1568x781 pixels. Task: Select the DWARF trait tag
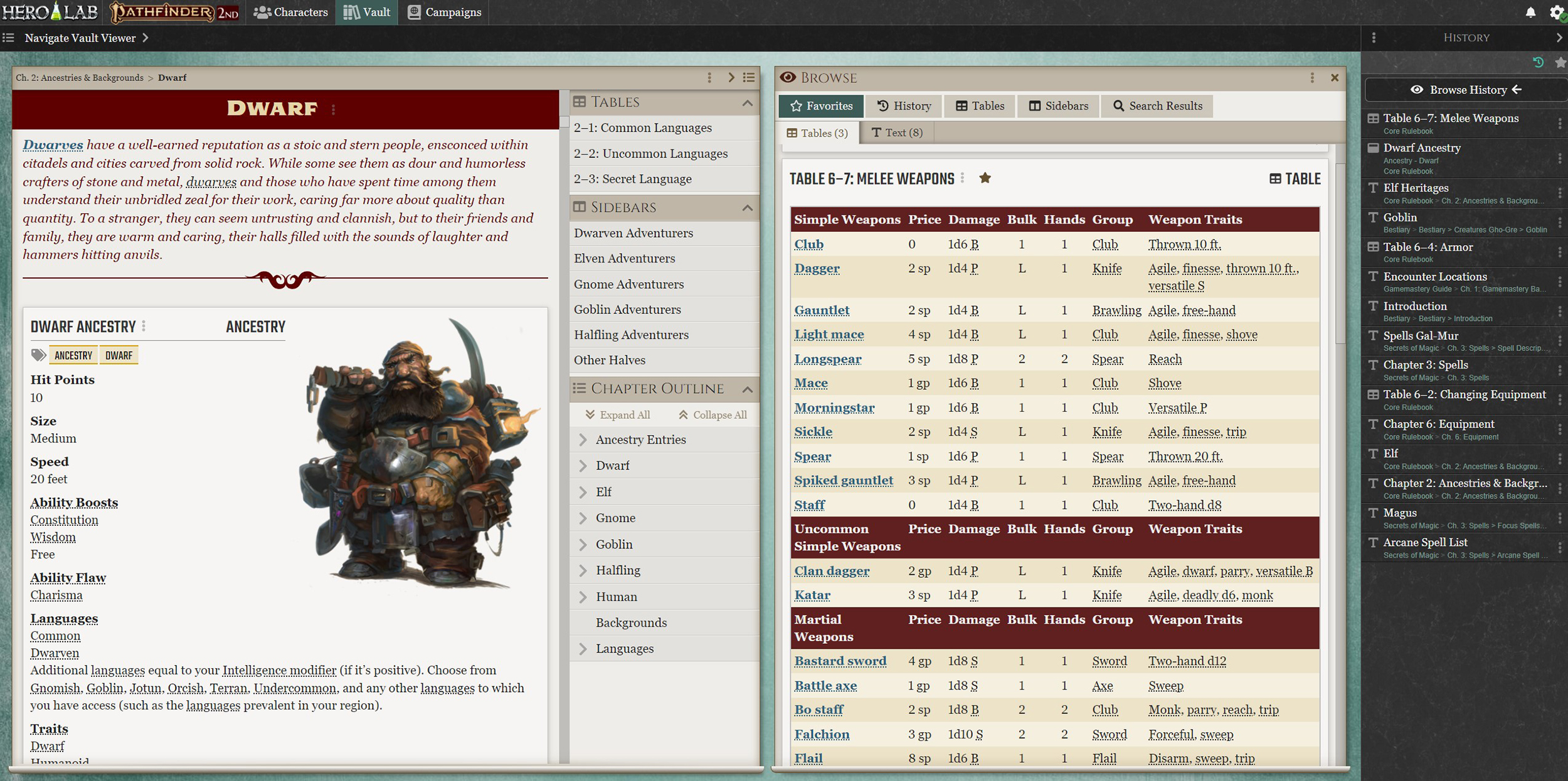point(119,355)
